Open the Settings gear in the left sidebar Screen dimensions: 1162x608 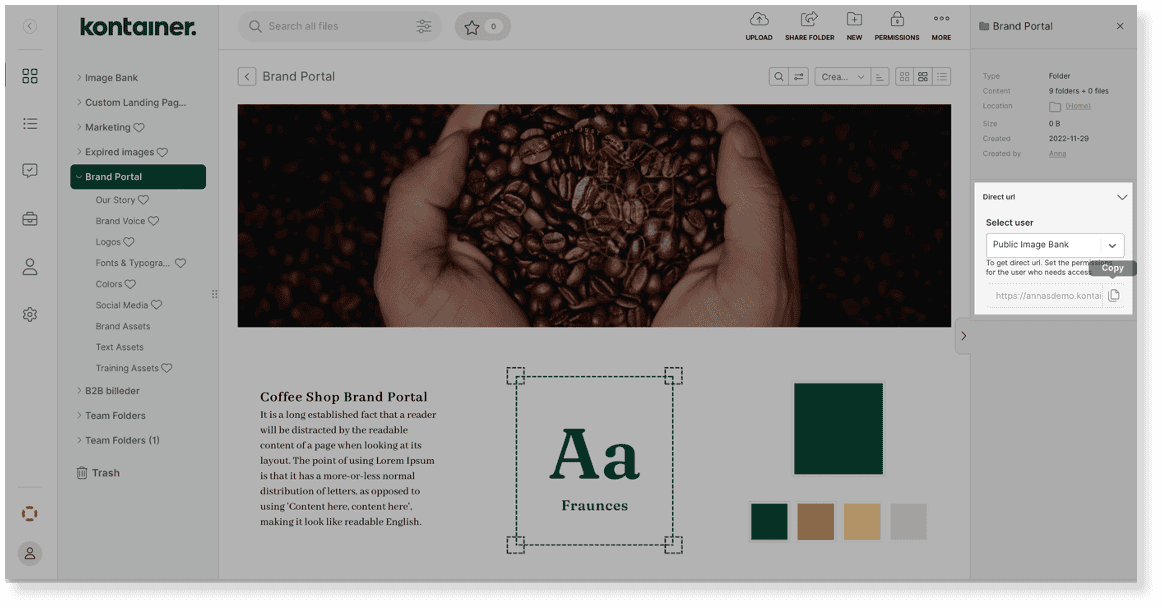coord(30,315)
